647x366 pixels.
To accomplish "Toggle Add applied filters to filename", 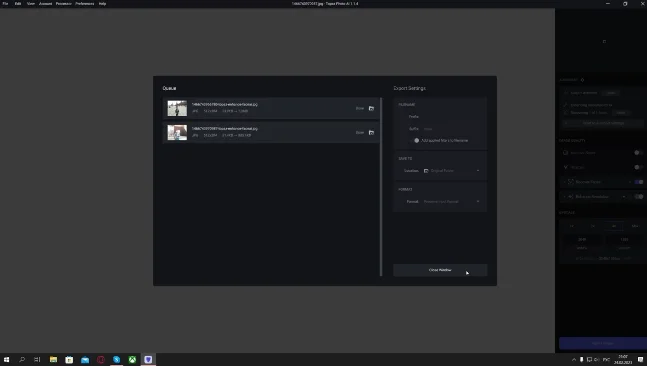I will [417, 141].
